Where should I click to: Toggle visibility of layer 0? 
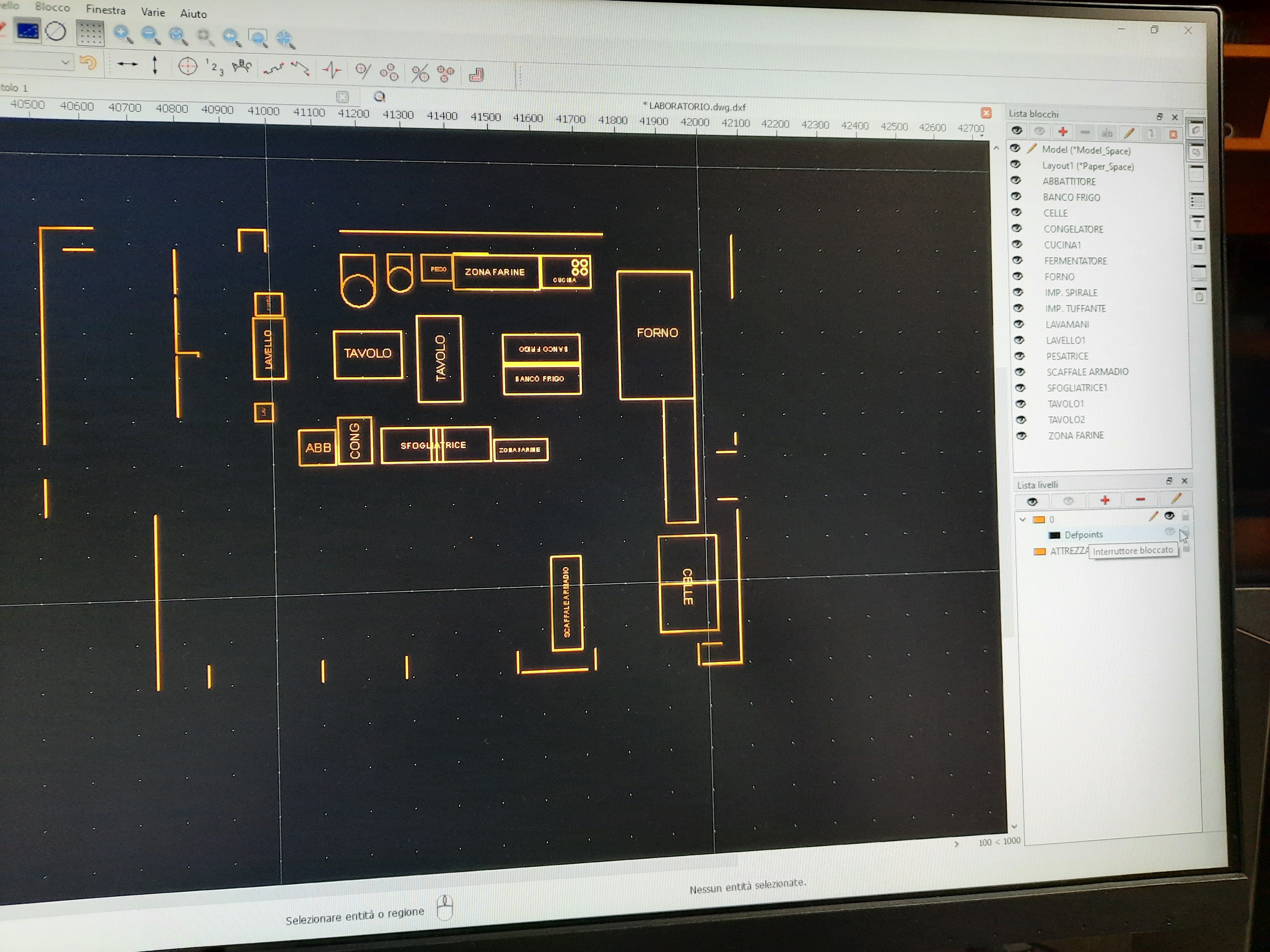(x=1169, y=516)
